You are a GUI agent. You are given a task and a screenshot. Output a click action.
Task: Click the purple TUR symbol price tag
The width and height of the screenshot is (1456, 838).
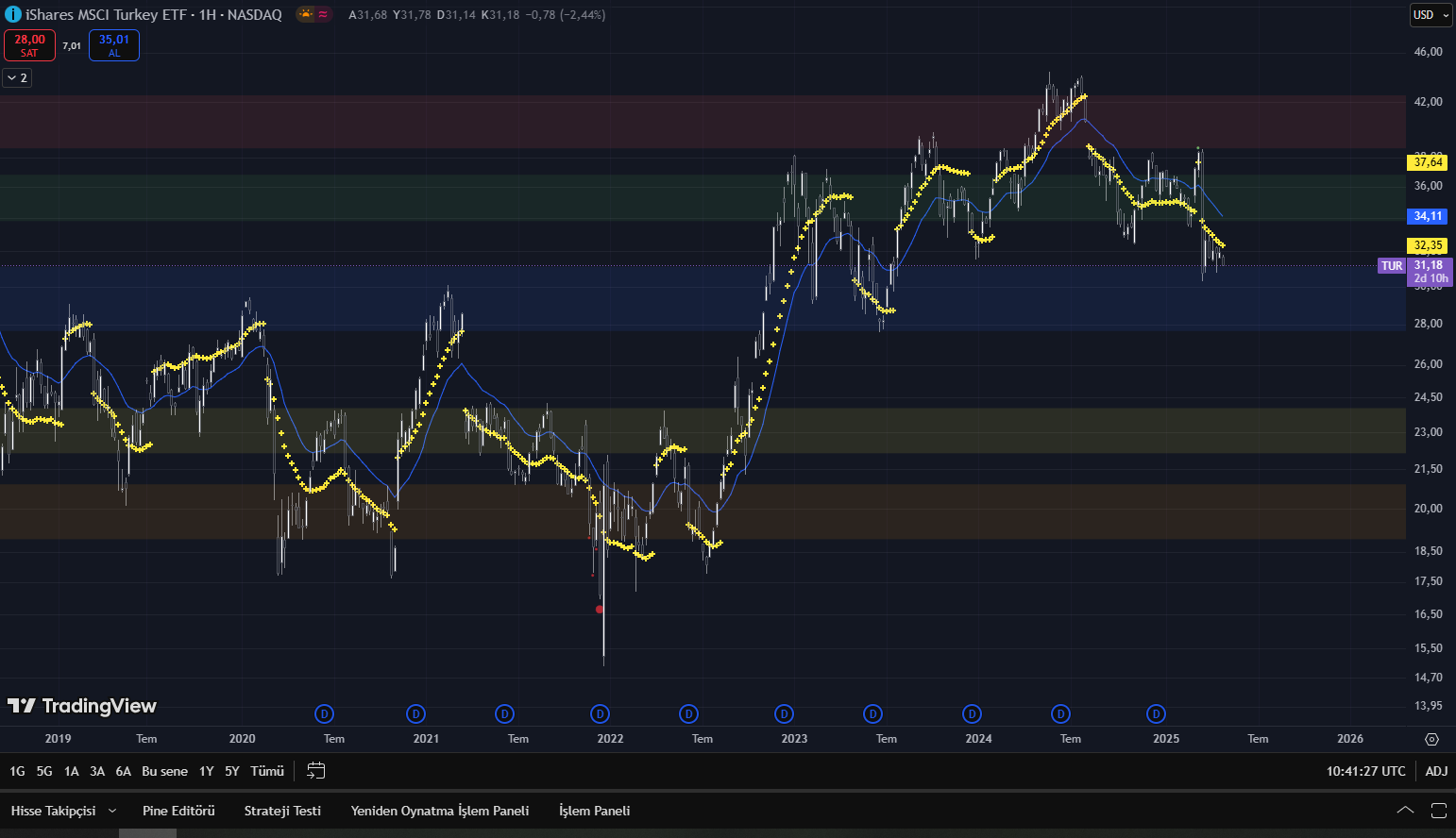click(x=1392, y=266)
